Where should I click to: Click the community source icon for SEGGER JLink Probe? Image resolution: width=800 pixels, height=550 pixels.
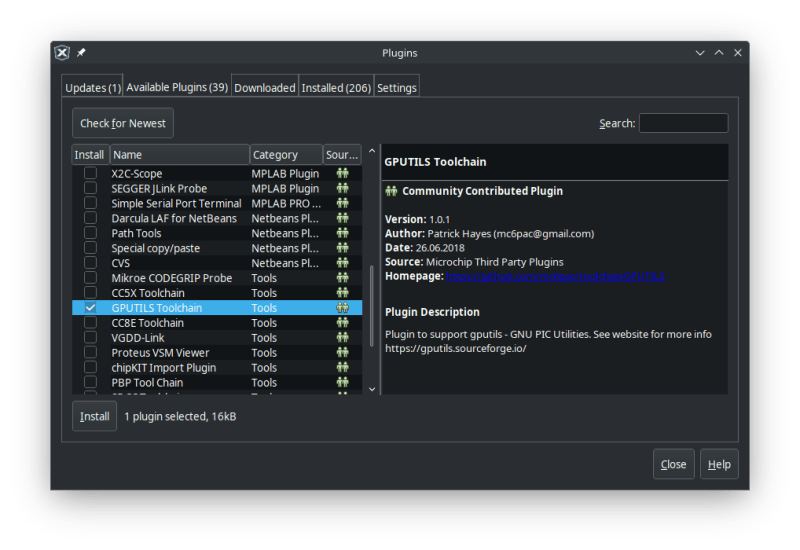pyautogui.click(x=342, y=188)
